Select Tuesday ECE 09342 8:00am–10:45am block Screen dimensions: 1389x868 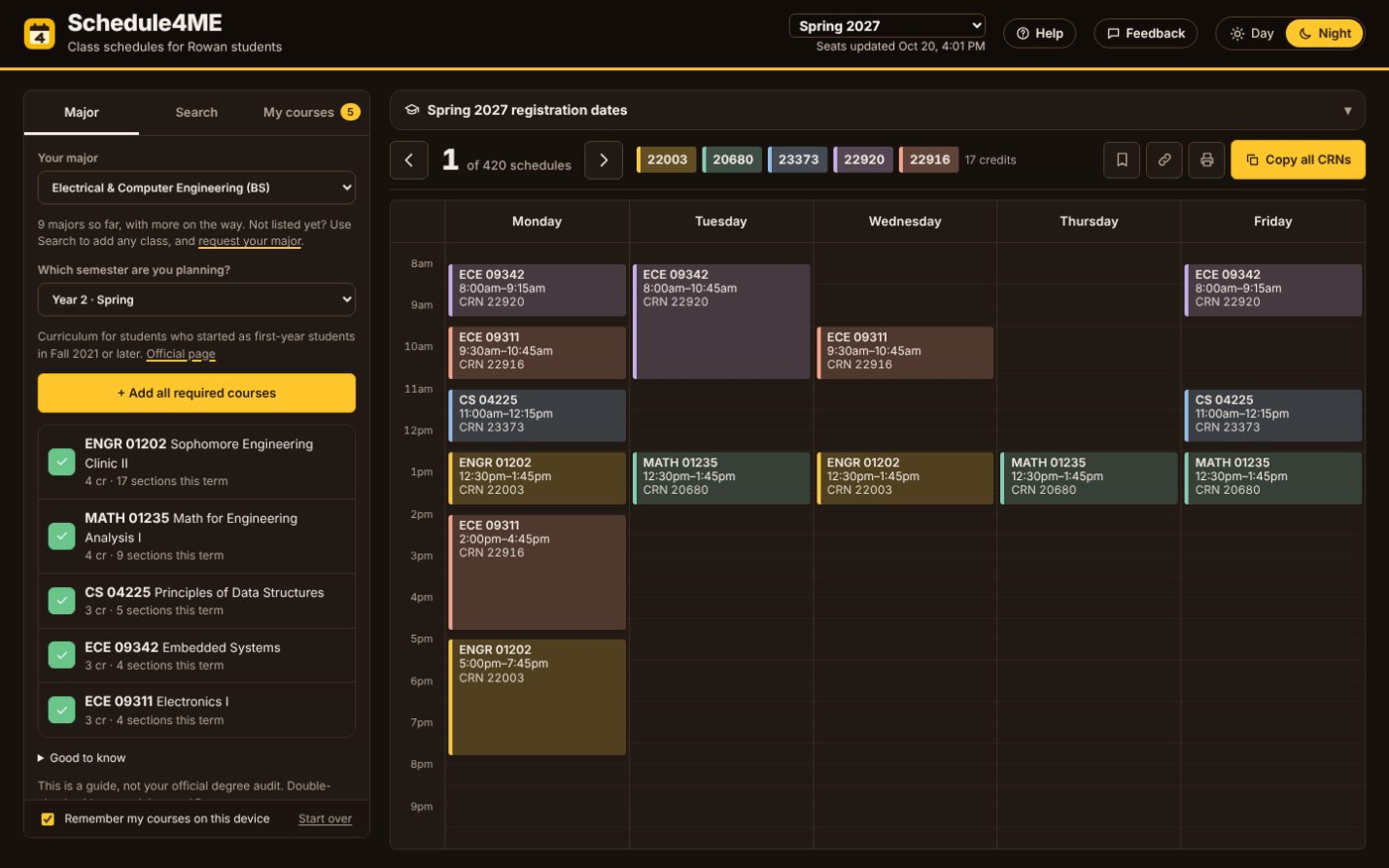[x=722, y=321]
